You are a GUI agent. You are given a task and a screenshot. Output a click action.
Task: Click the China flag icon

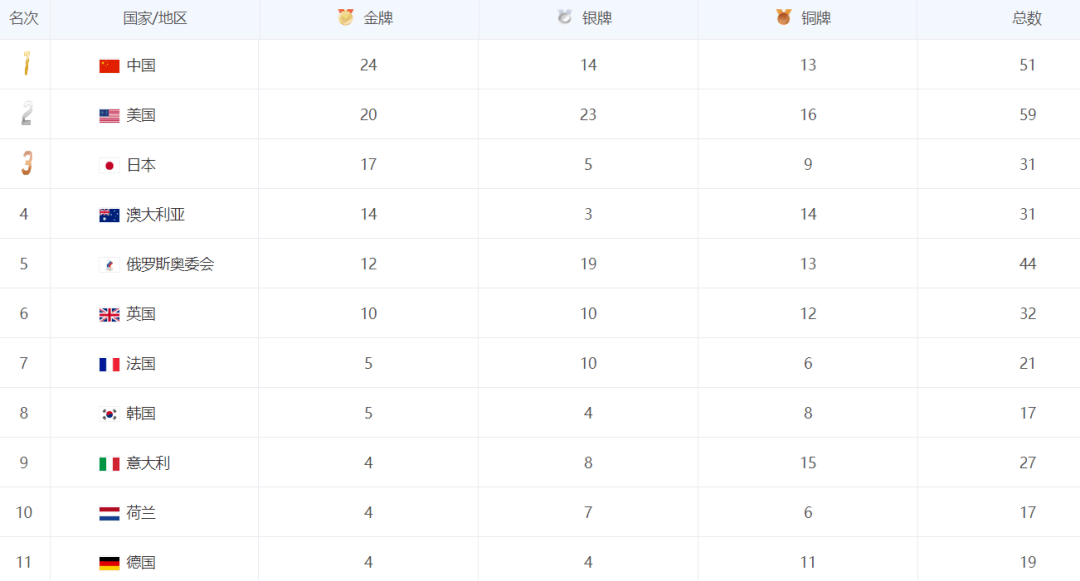[x=109, y=66]
